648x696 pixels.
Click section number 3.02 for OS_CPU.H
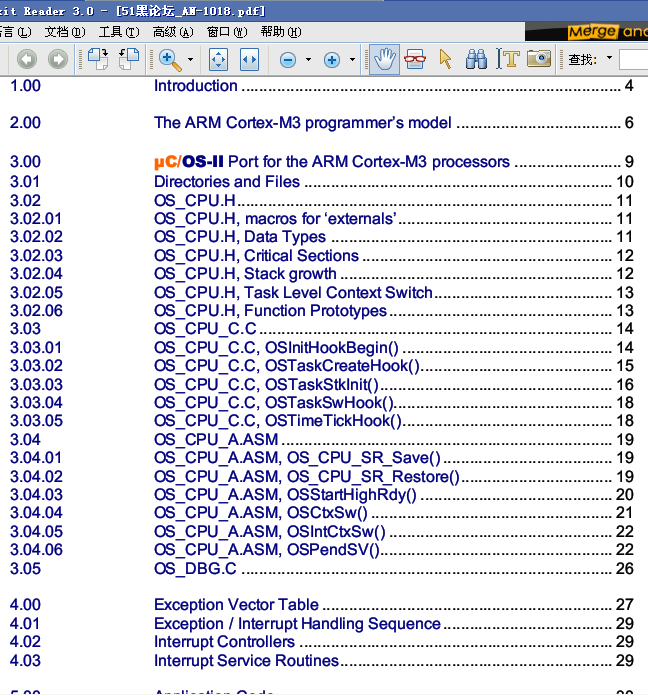click(25, 201)
